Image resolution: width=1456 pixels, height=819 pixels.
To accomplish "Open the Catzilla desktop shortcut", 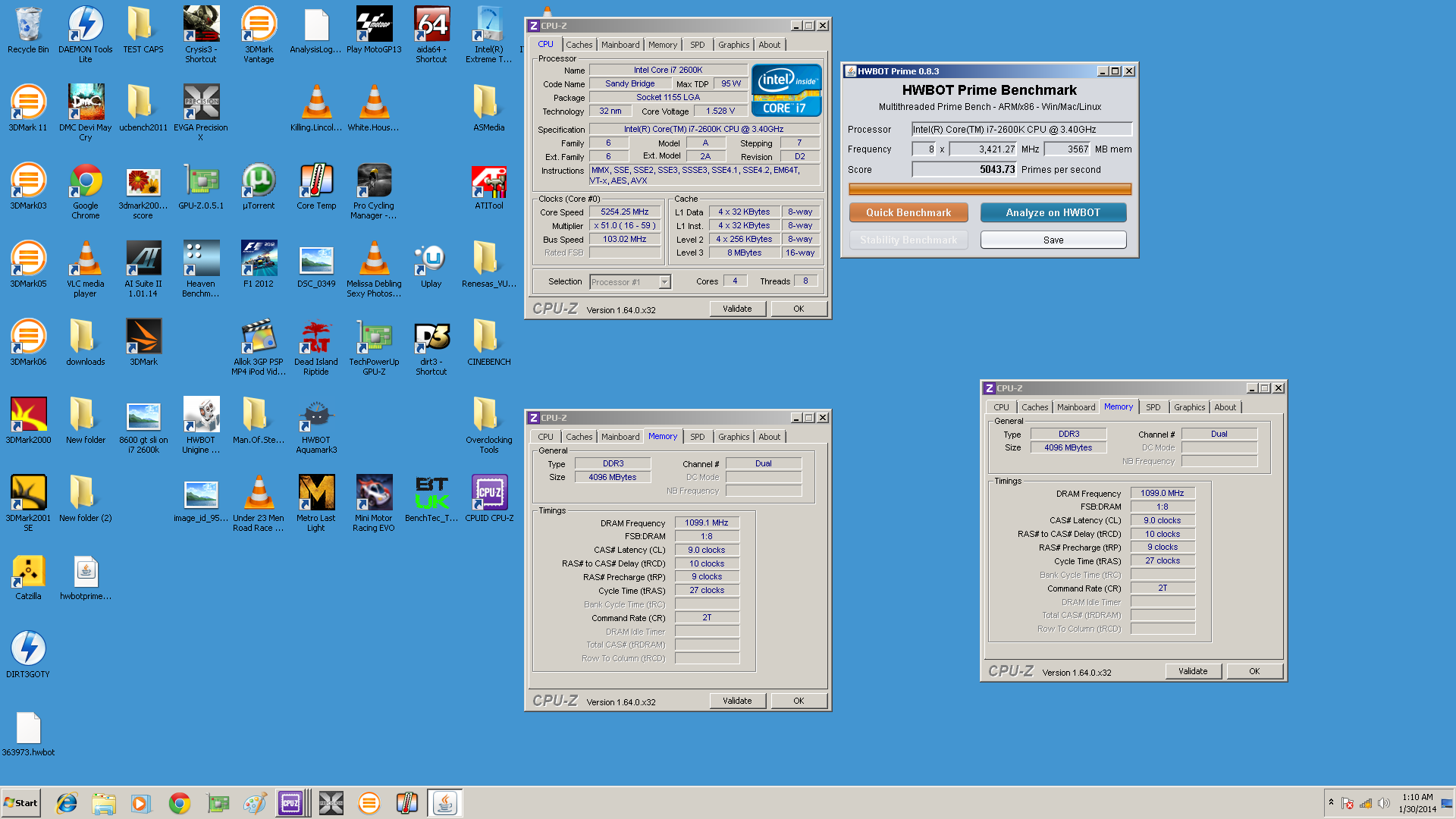I will (x=28, y=577).
